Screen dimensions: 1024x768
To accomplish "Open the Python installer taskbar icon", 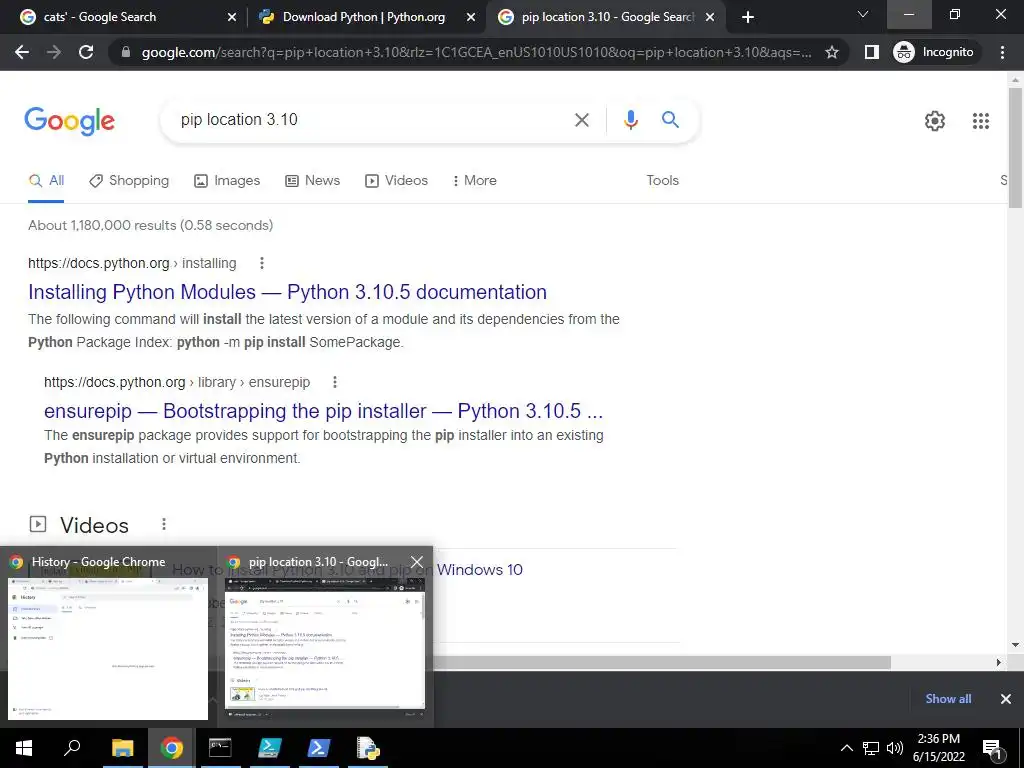I will [x=368, y=748].
